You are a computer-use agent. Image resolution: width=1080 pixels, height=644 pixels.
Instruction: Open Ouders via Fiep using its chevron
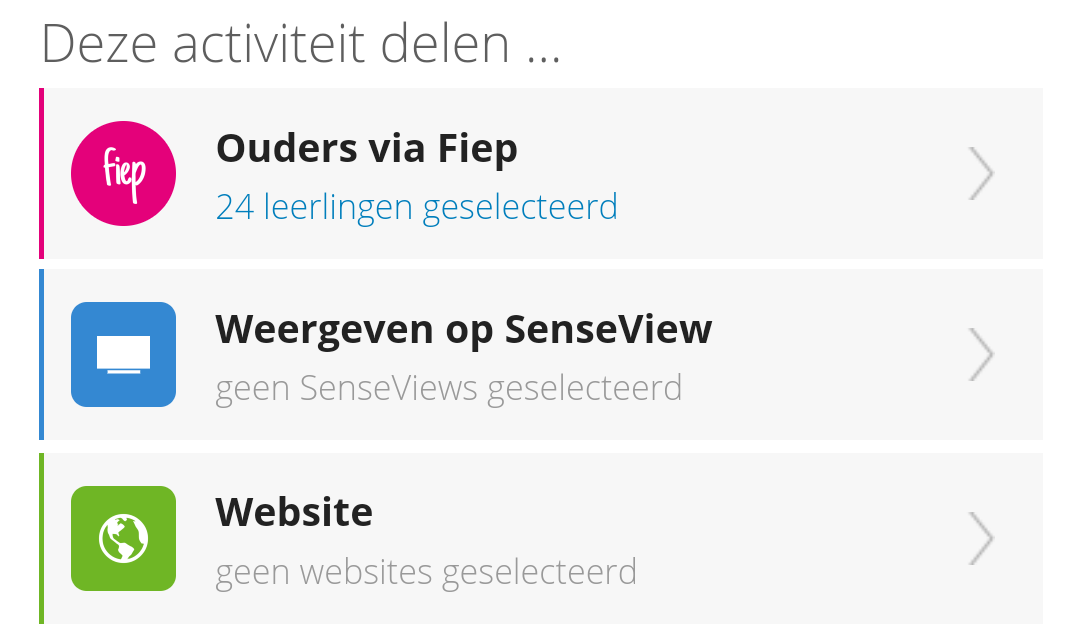[x=982, y=174]
